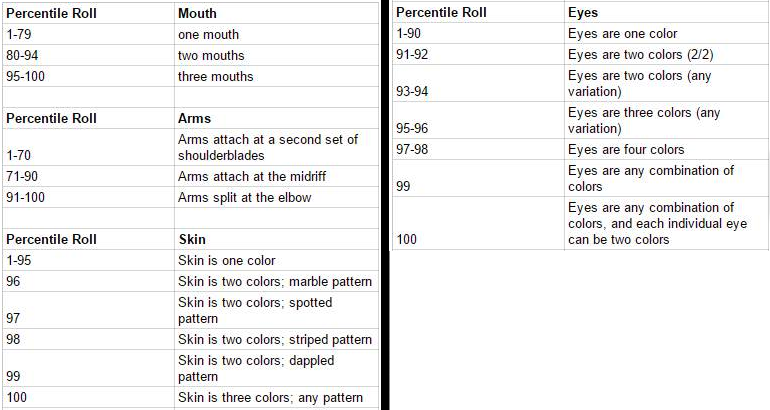
Task: Select 'Skin is two colors; striped pattern'
Action: pos(276,339)
